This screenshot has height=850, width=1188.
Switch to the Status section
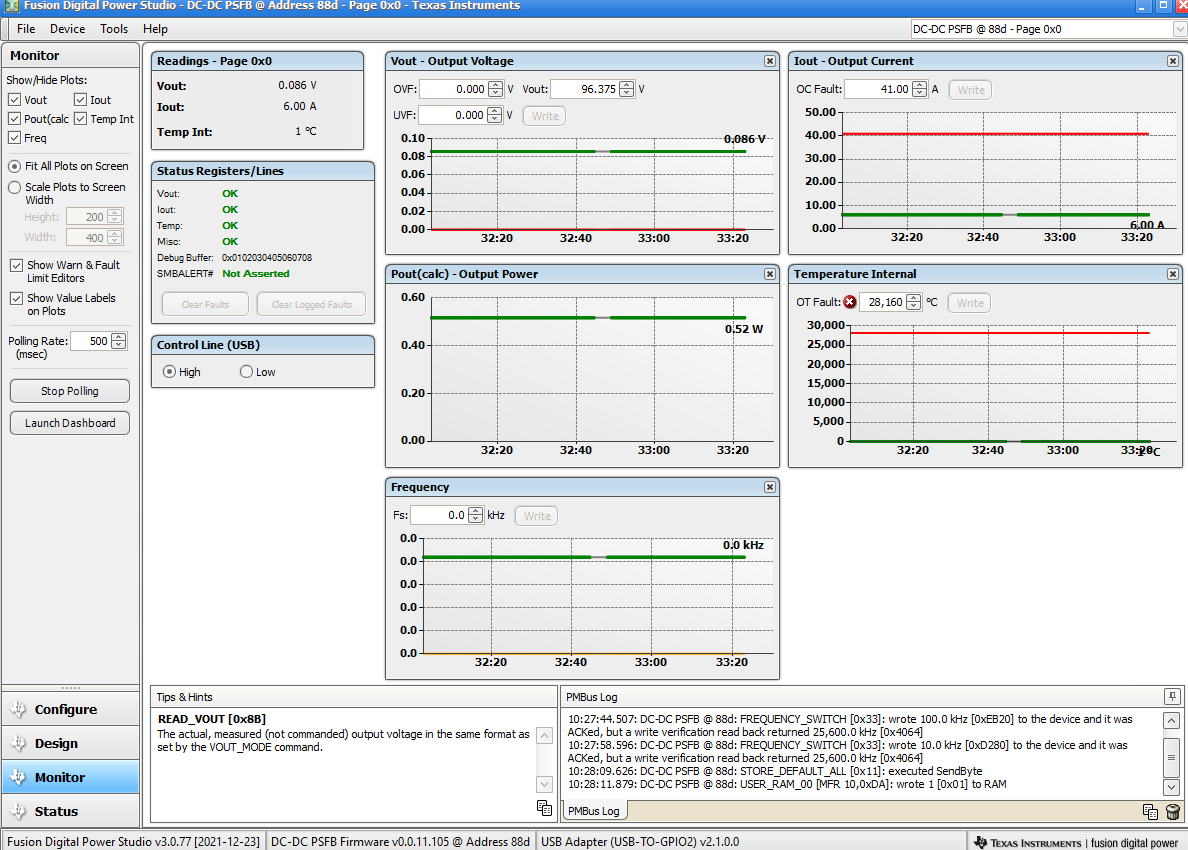pyautogui.click(x=70, y=811)
